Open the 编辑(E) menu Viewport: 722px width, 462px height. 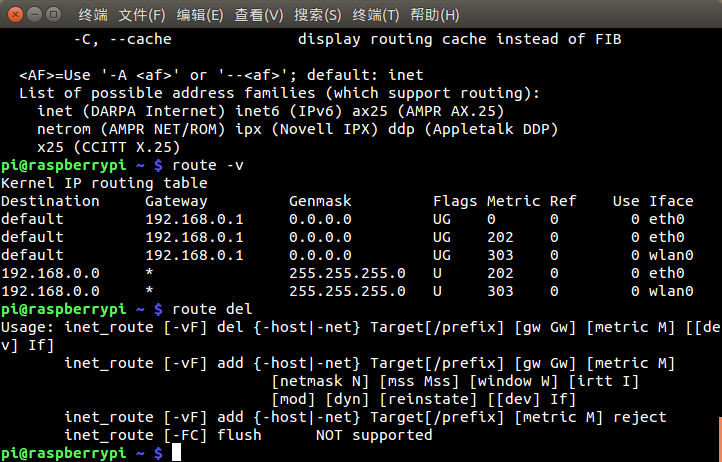200,15
